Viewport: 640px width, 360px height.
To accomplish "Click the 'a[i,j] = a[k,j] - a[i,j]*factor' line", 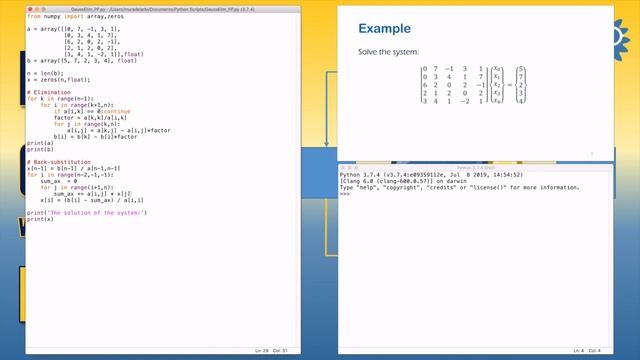I will point(119,130).
